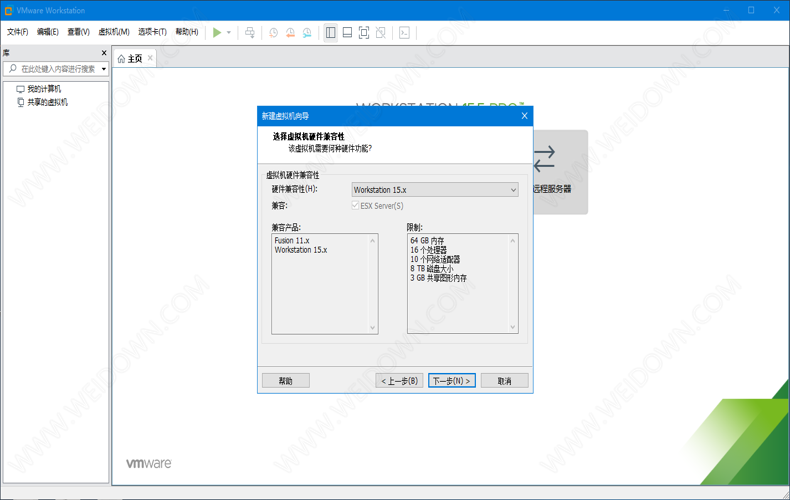
Task: Toggle the ESX Server(S) checkbox
Action: (x=355, y=206)
